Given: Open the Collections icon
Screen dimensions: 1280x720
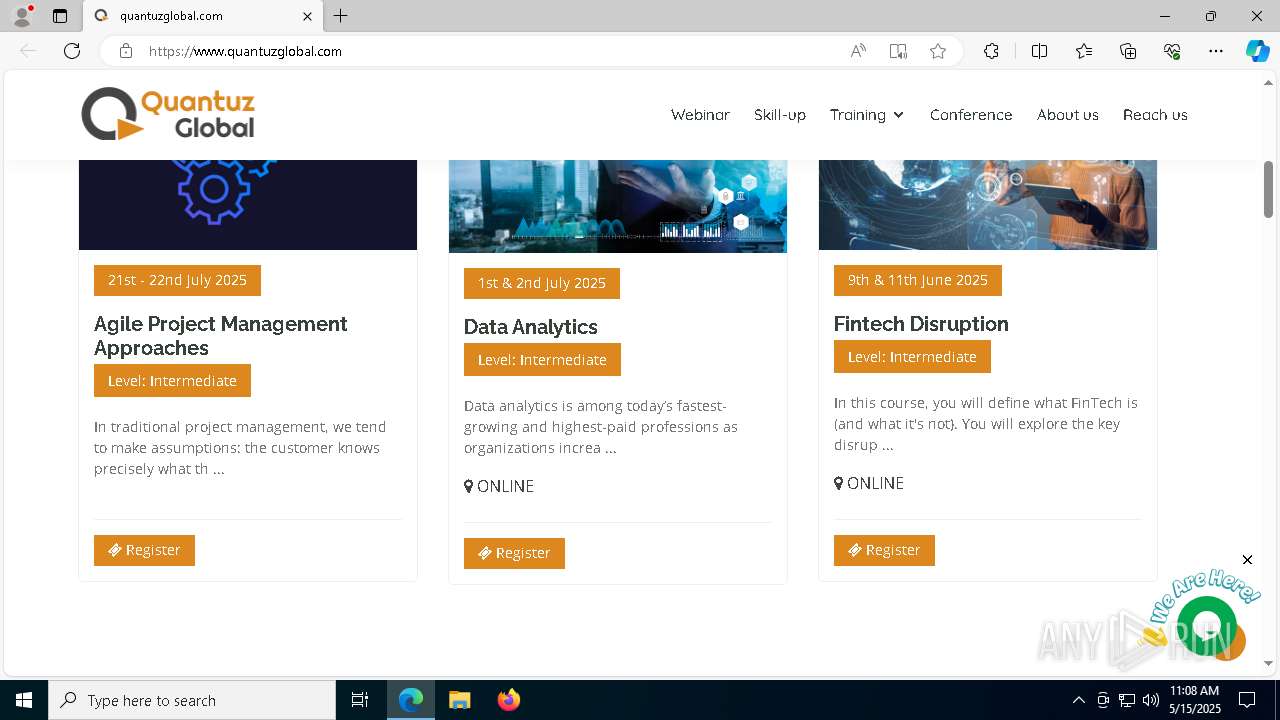Looking at the screenshot, I should coord(1128,51).
